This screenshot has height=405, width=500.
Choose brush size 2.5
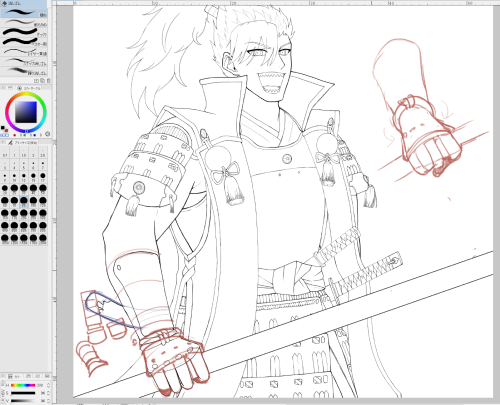tap(43, 153)
